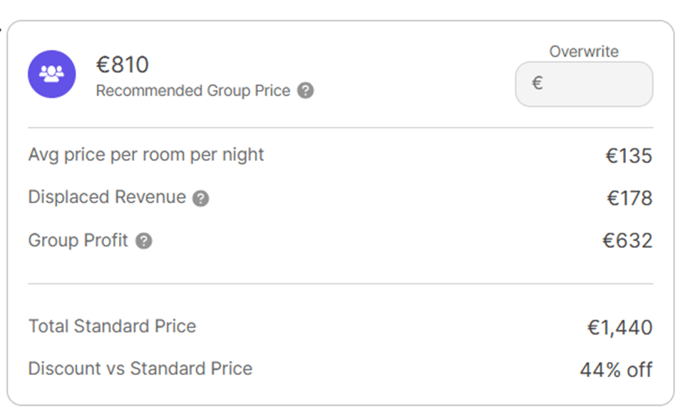Click the divider line above Total Standard Price
The height and width of the screenshot is (417, 688).
tap(340, 284)
